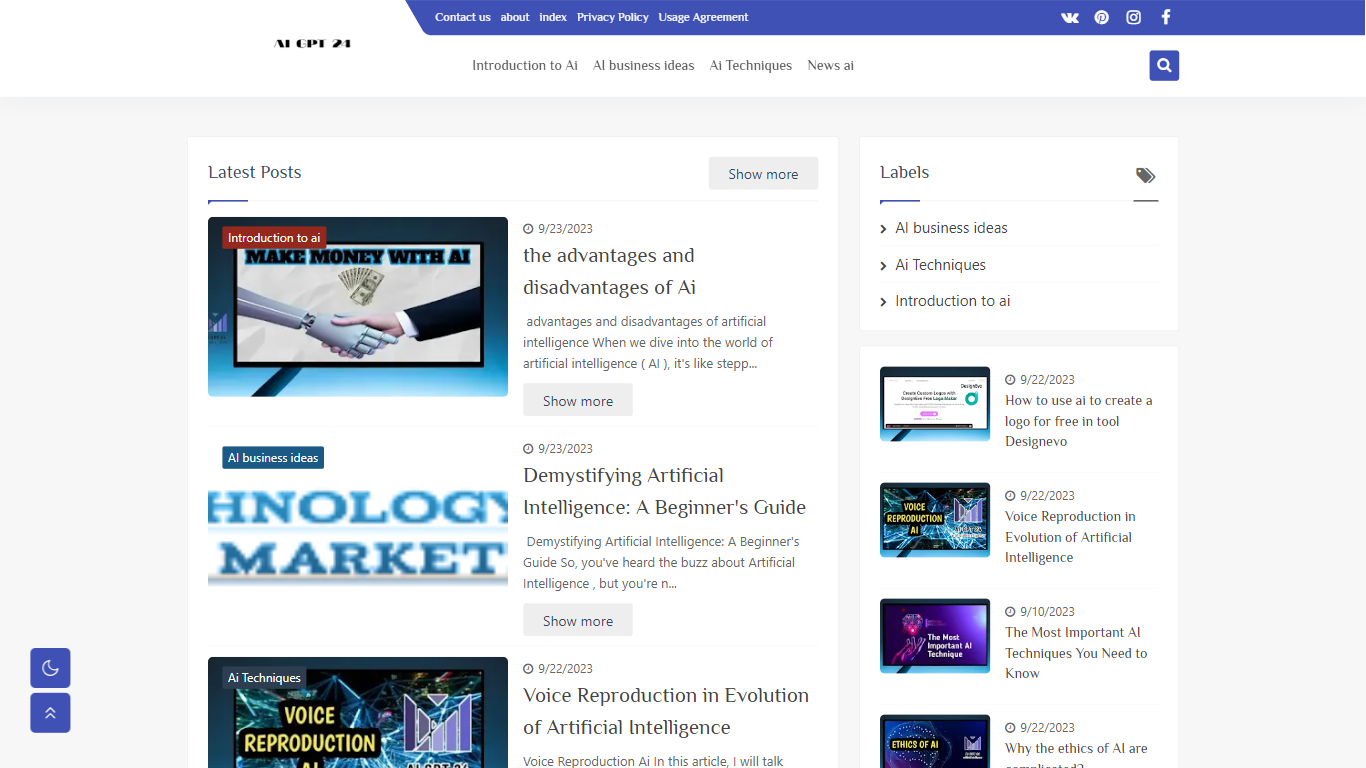Screen dimensions: 1366x768
Task: Show more of the Demystifying AI post
Action: point(577,621)
